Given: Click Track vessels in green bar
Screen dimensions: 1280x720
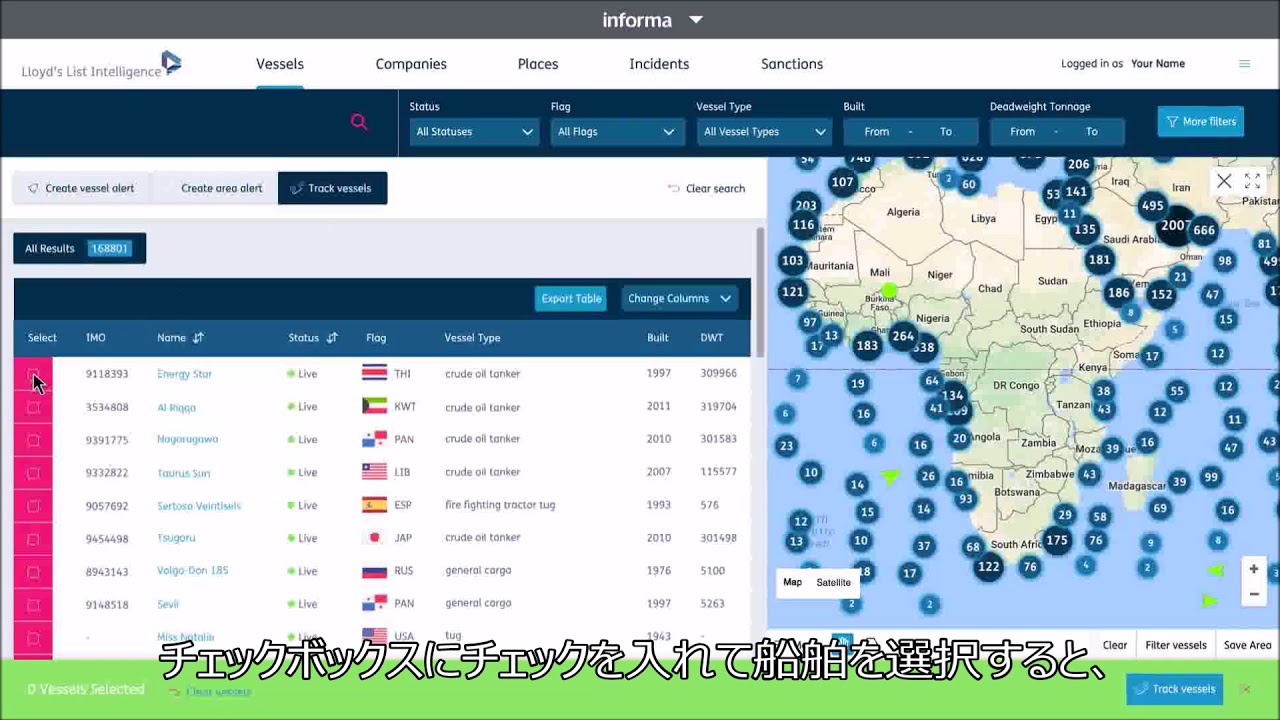Looking at the screenshot, I should 1174,689.
